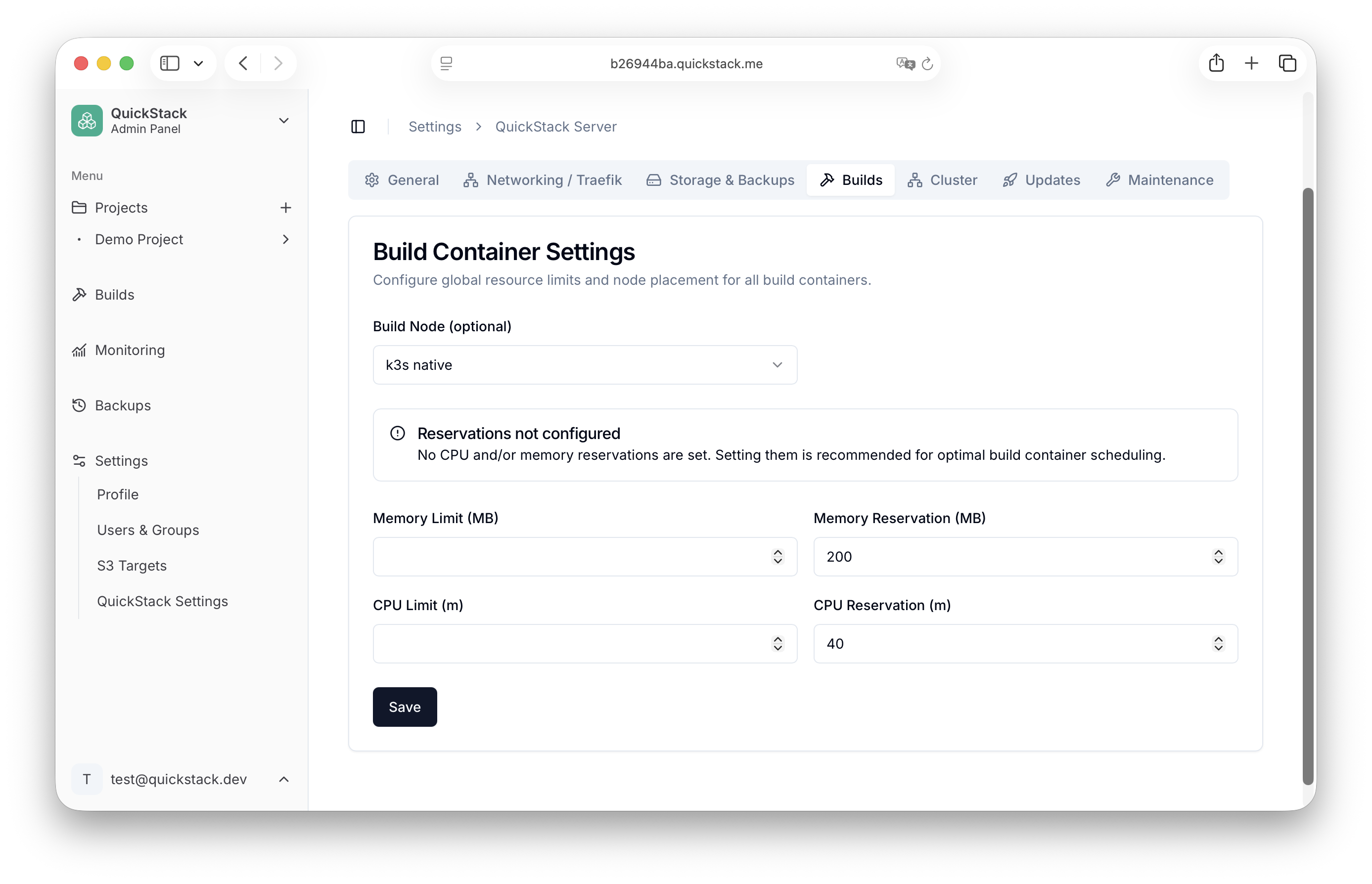Click the browser share icon
The height and width of the screenshot is (884, 1372).
click(x=1216, y=63)
